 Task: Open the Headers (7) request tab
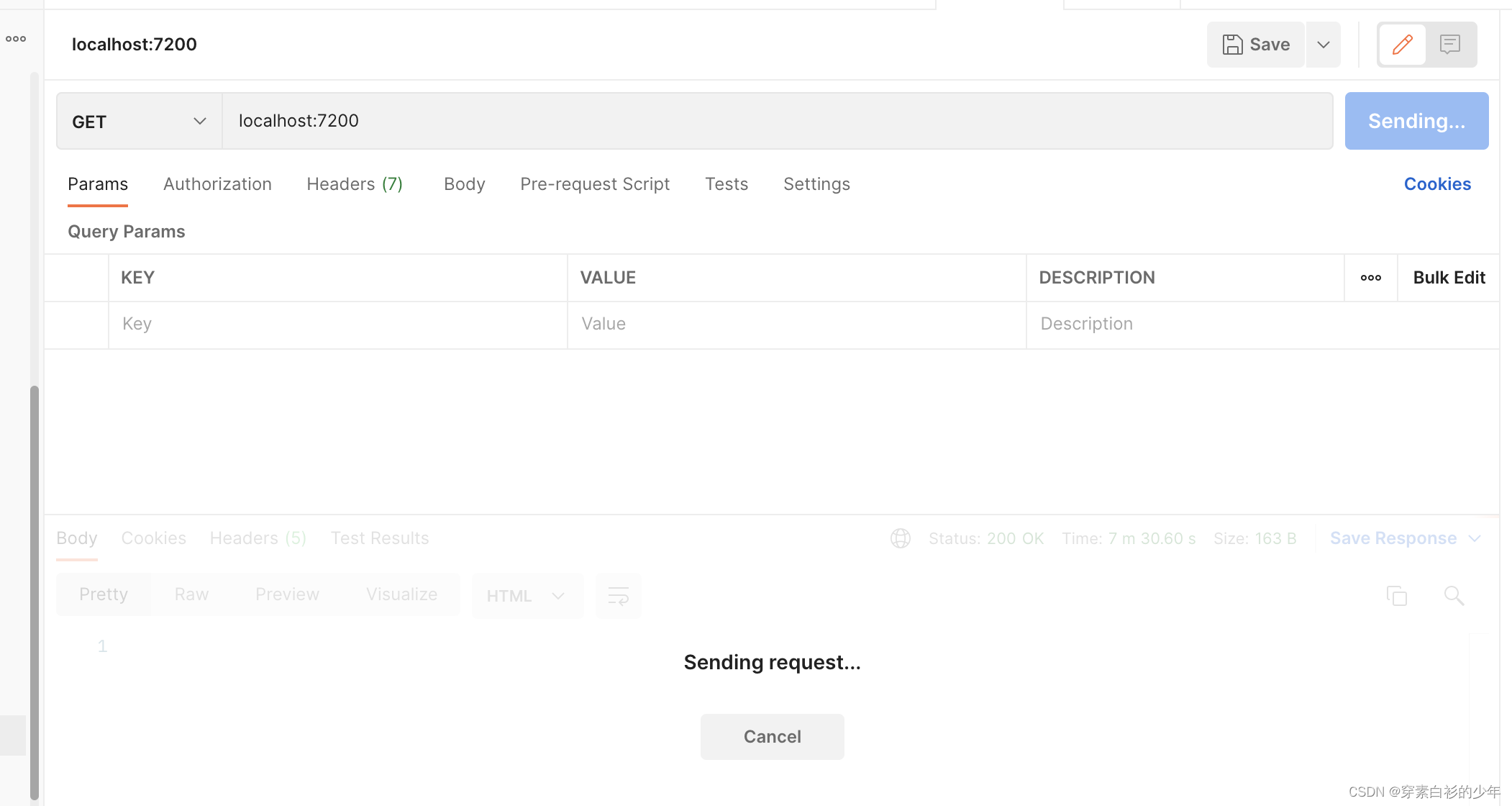(354, 184)
